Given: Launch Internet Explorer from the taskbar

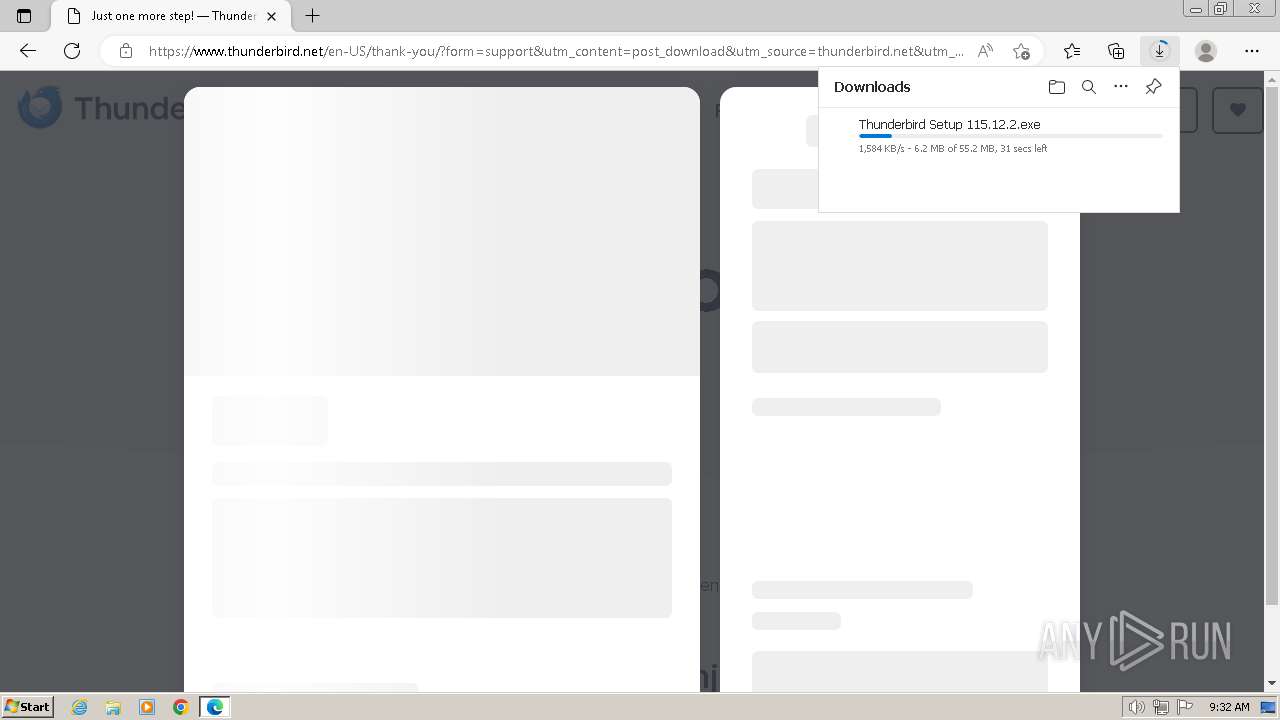Looking at the screenshot, I should (80, 707).
